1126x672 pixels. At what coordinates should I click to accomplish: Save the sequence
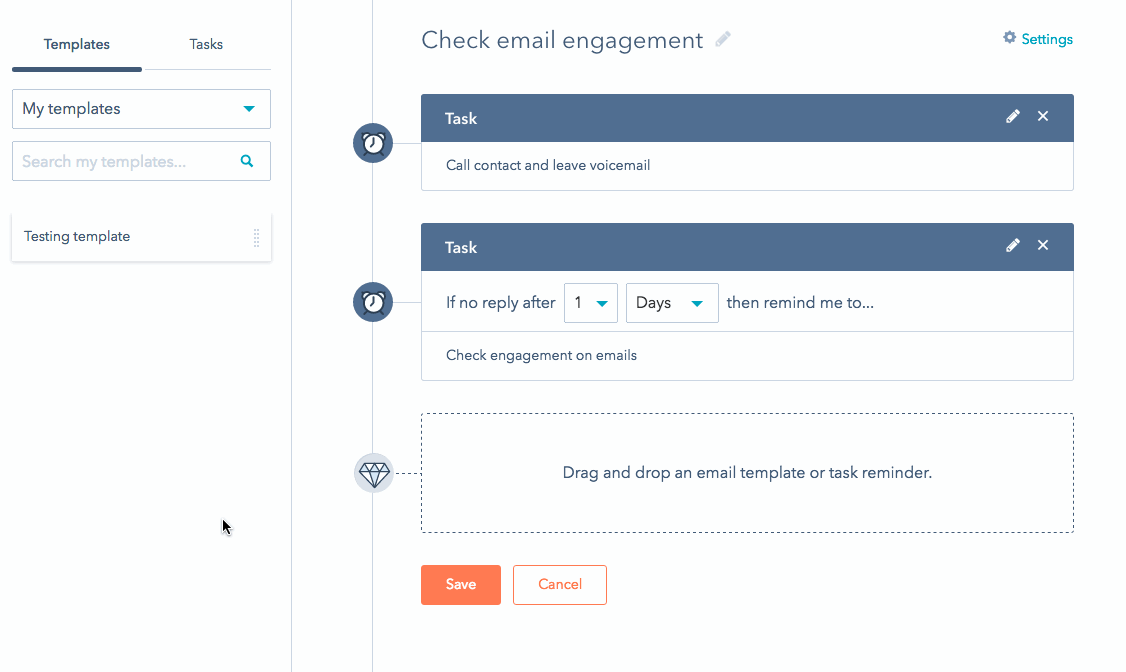461,584
